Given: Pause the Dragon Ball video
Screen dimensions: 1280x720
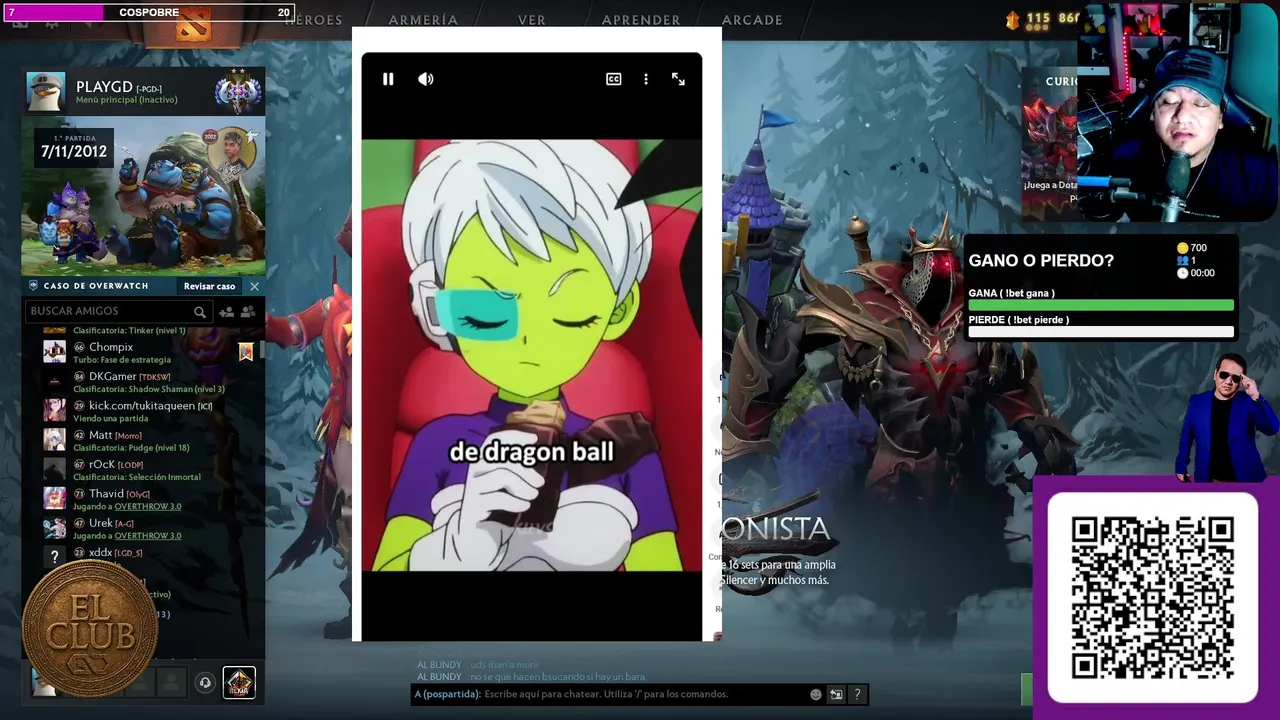Looking at the screenshot, I should 388,79.
